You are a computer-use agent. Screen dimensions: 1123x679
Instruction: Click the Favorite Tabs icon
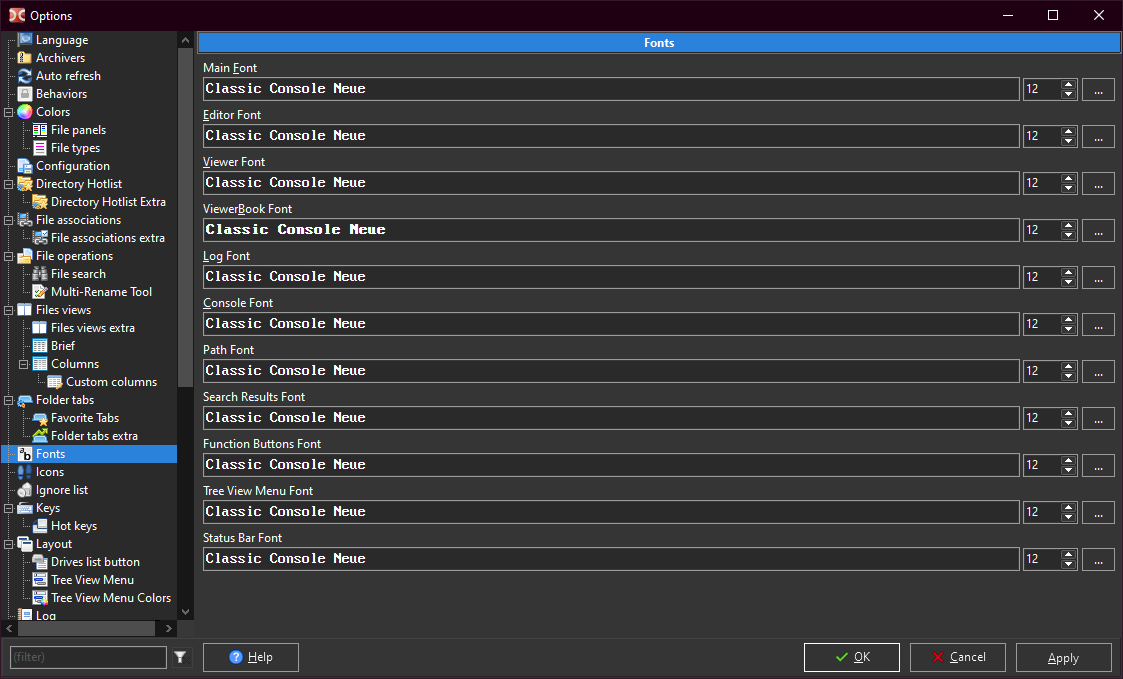(x=40, y=418)
